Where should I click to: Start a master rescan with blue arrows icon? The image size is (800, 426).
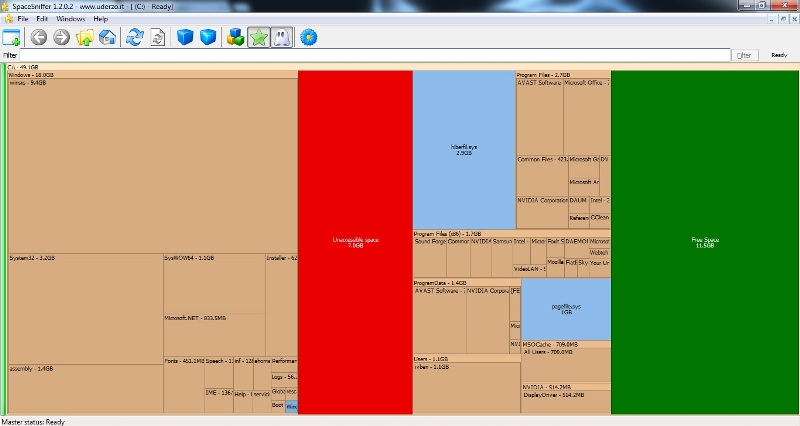[135, 38]
